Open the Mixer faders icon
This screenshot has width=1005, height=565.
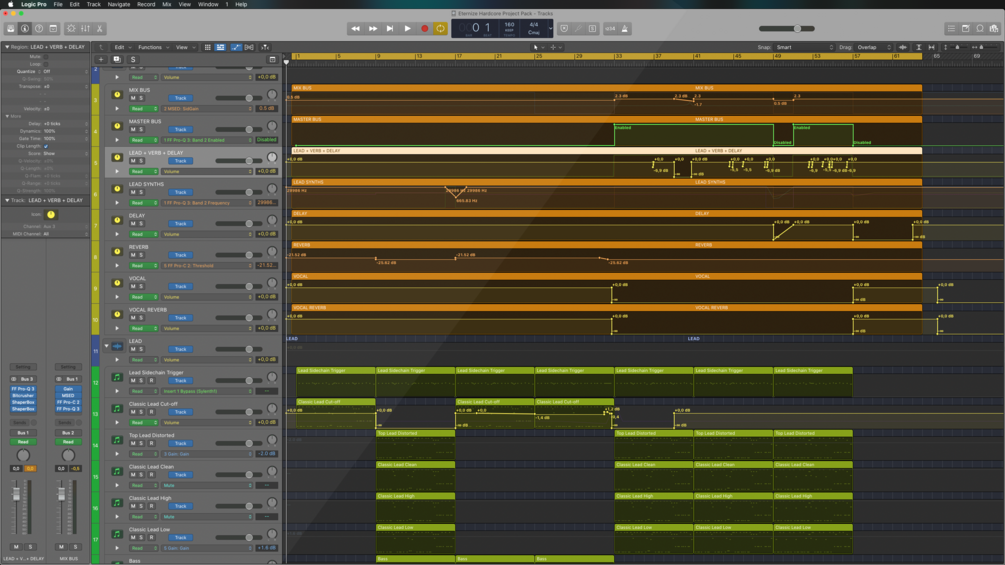click(x=85, y=29)
